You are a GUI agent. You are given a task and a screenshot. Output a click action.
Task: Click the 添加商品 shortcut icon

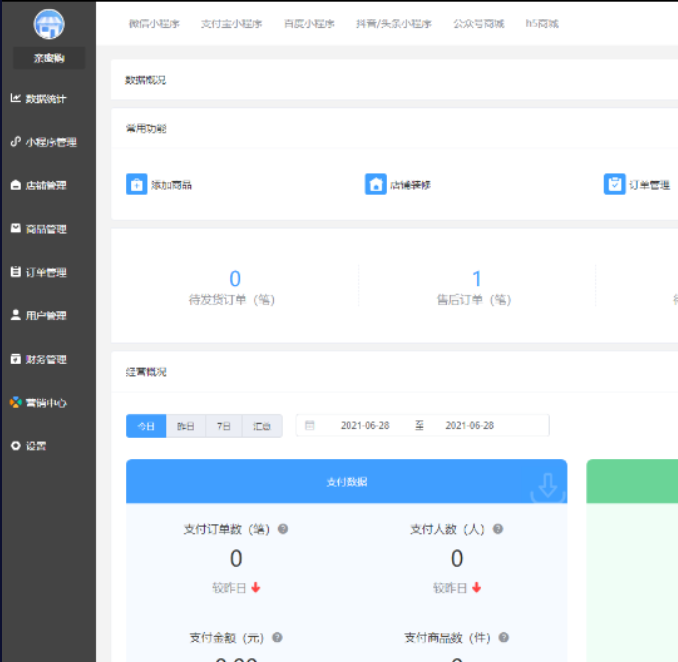click(x=136, y=184)
